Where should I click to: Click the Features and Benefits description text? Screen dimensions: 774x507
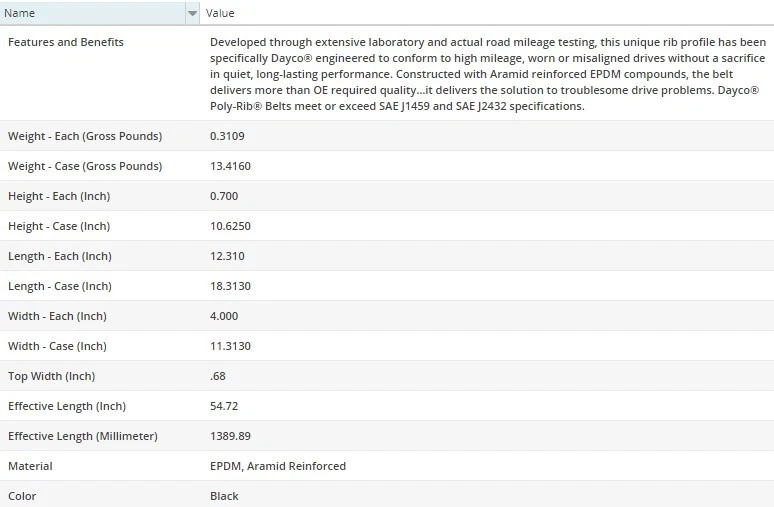coord(488,74)
